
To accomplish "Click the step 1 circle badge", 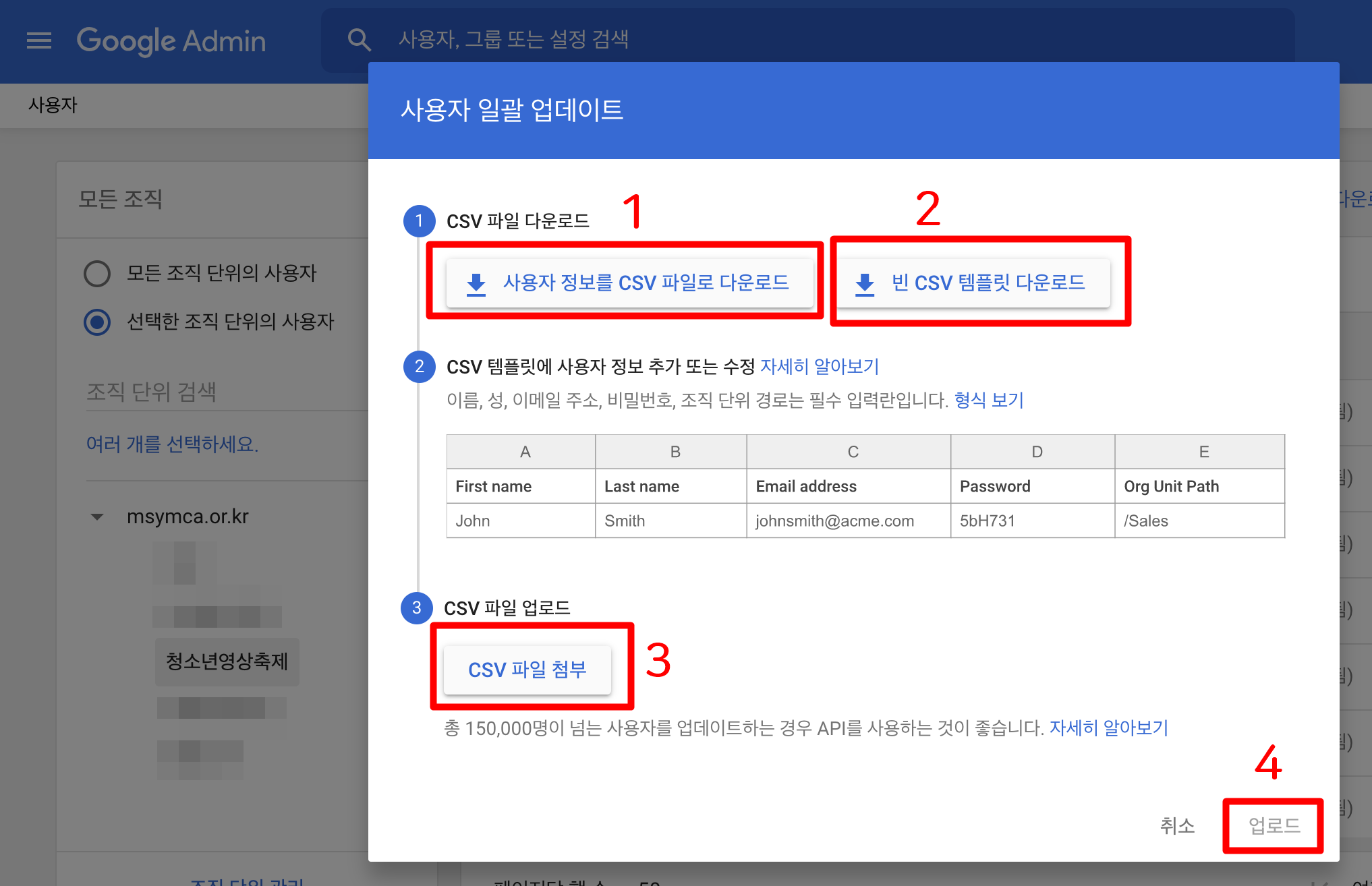I will coord(419,221).
